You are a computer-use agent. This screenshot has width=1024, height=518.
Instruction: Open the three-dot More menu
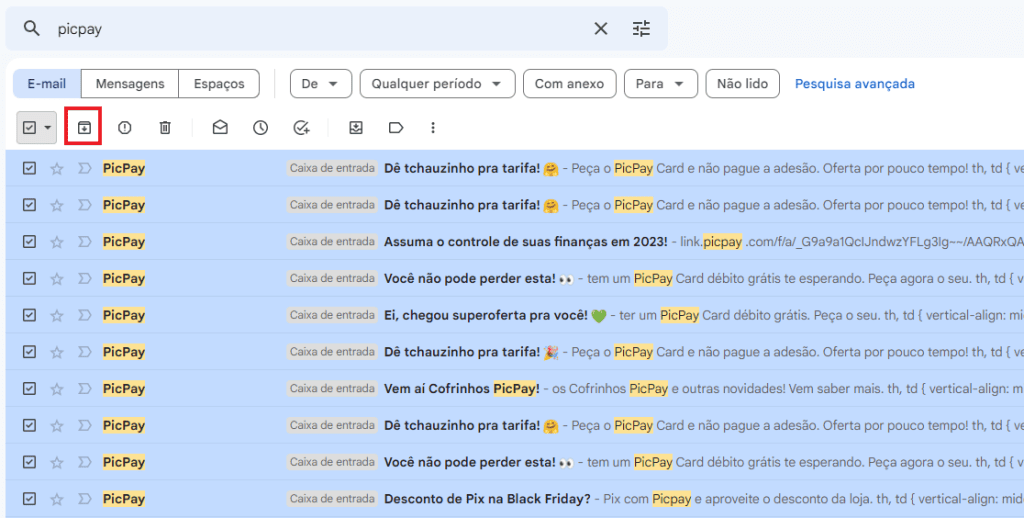pos(433,128)
